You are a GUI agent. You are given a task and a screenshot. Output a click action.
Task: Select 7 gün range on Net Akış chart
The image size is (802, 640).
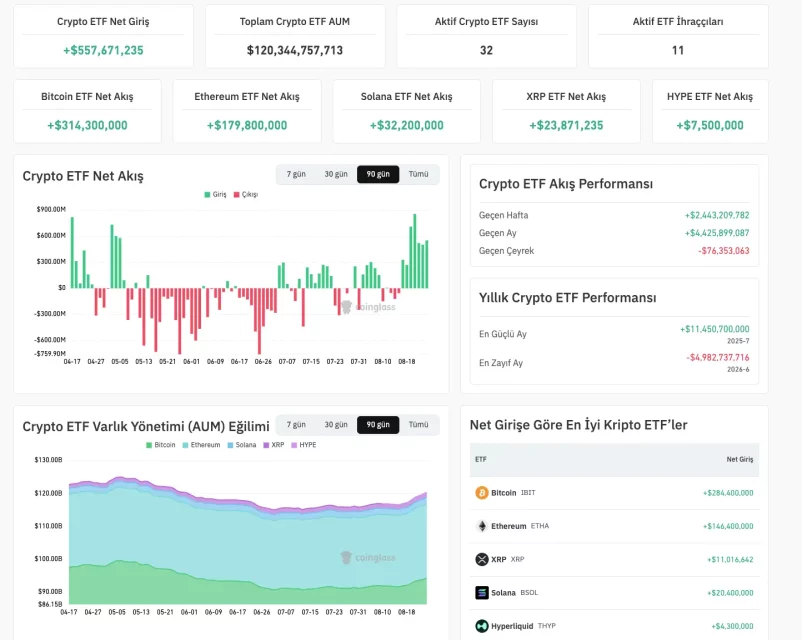point(296,174)
